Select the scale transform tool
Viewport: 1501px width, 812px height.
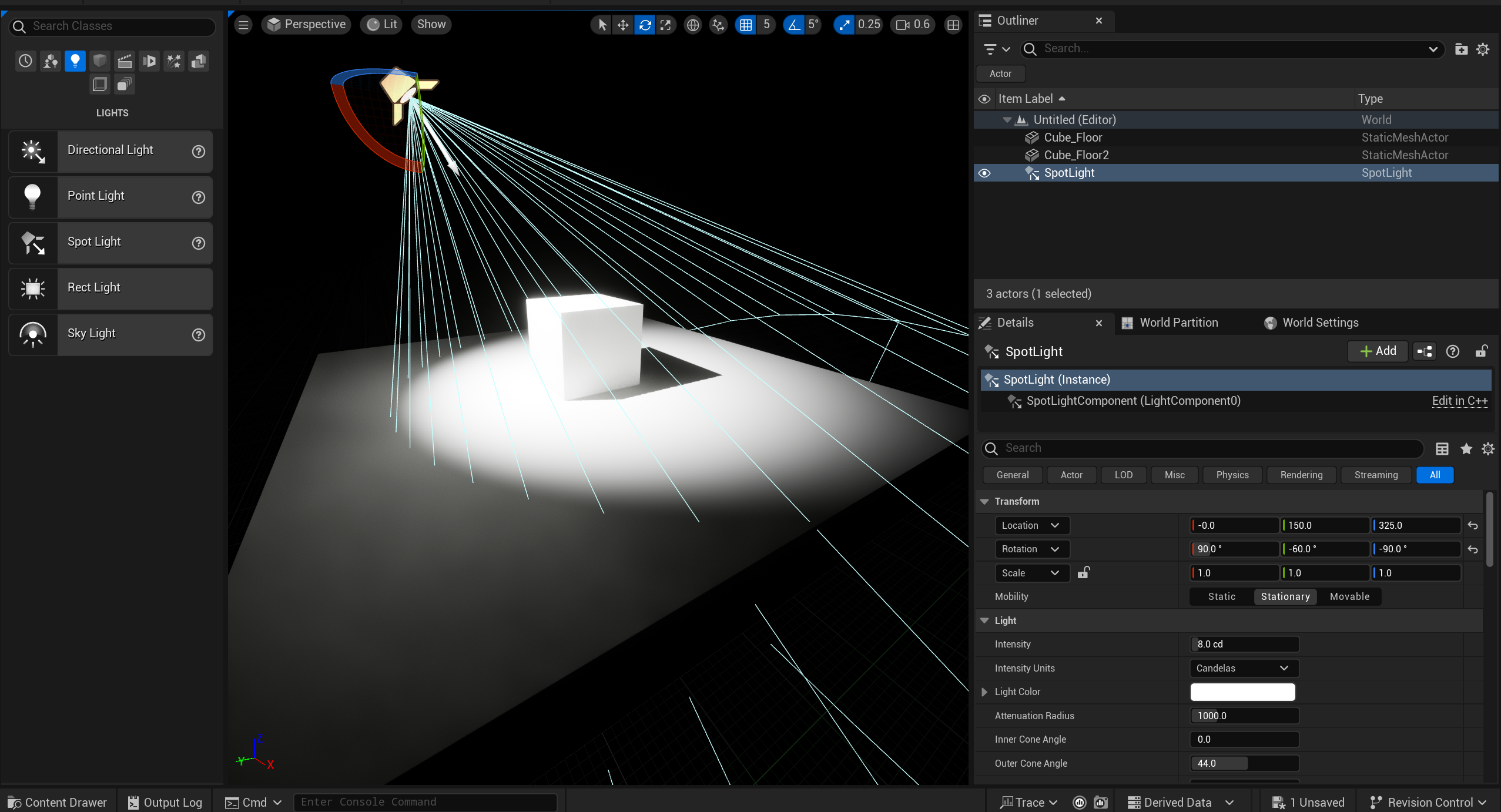pyautogui.click(x=665, y=25)
